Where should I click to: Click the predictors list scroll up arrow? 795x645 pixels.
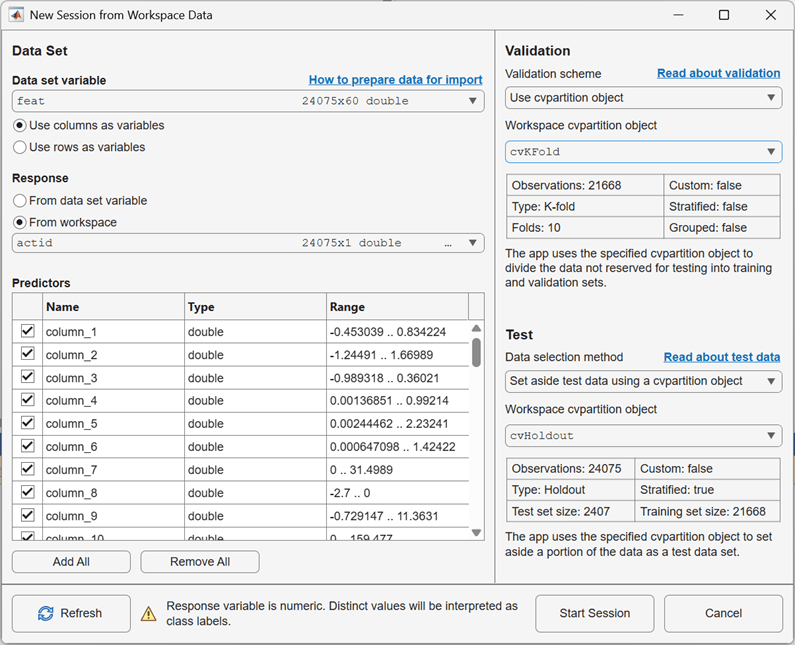tap(476, 328)
